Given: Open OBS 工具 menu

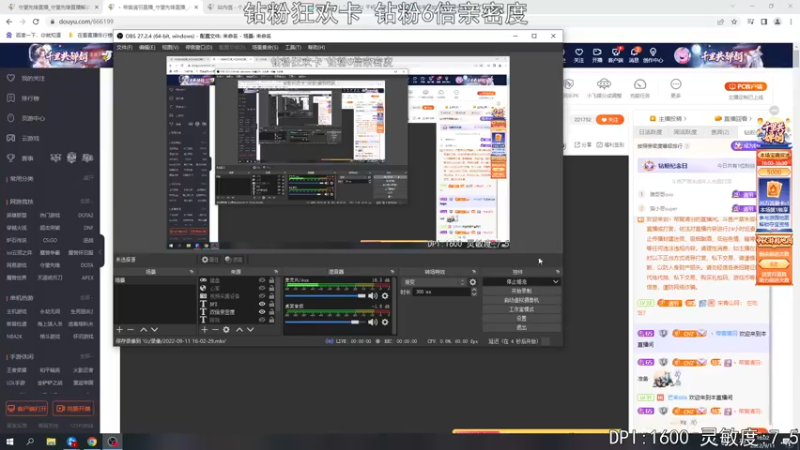Looking at the screenshot, I should click(x=293, y=47).
